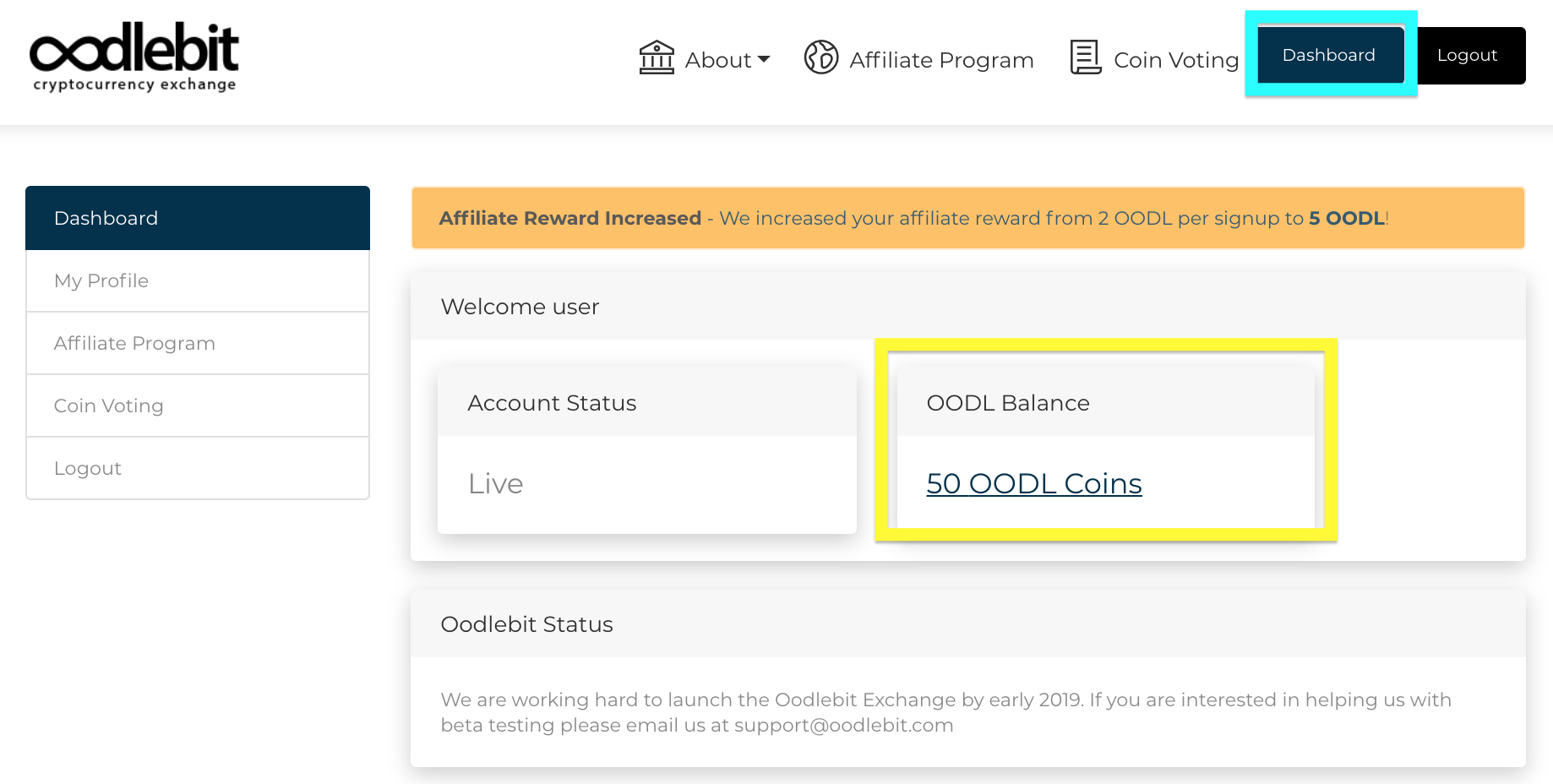This screenshot has width=1553, height=784.
Task: Select Dashboard in the left sidebar
Action: tap(198, 218)
